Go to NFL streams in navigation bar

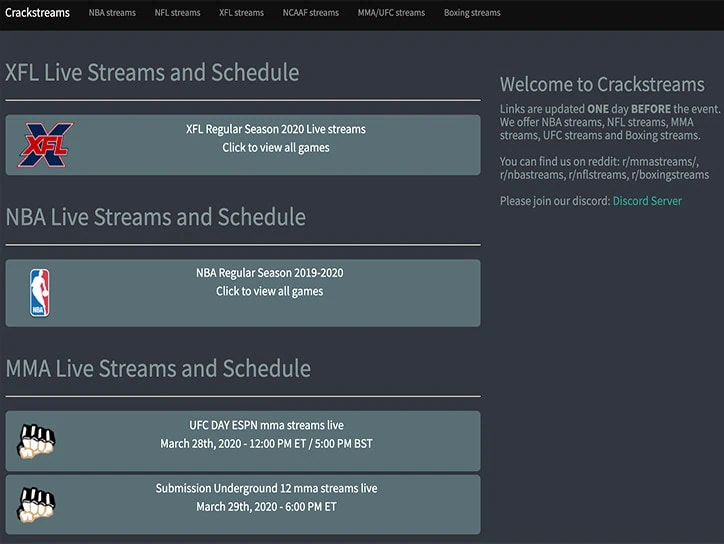pos(177,13)
